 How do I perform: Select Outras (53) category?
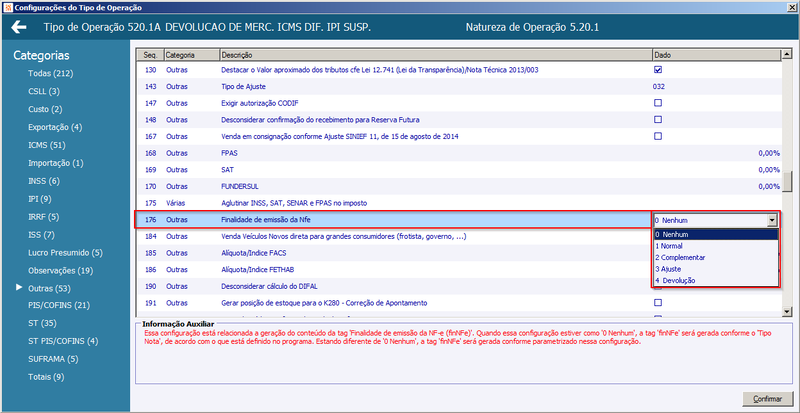49,288
